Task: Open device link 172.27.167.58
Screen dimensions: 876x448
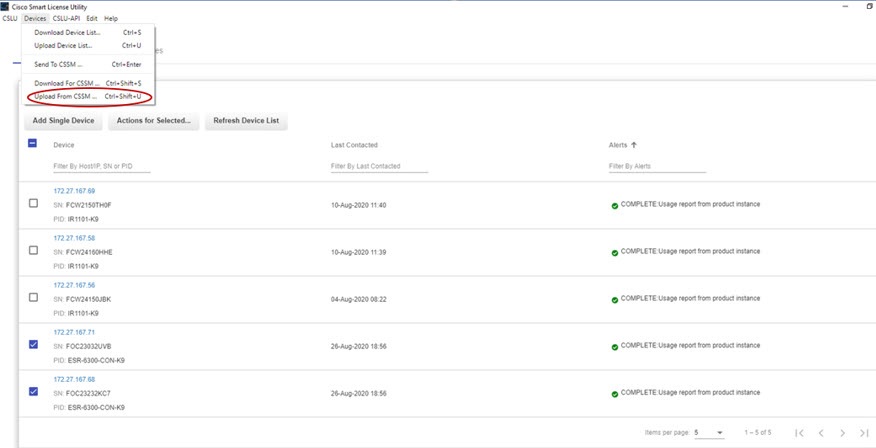Action: point(74,238)
